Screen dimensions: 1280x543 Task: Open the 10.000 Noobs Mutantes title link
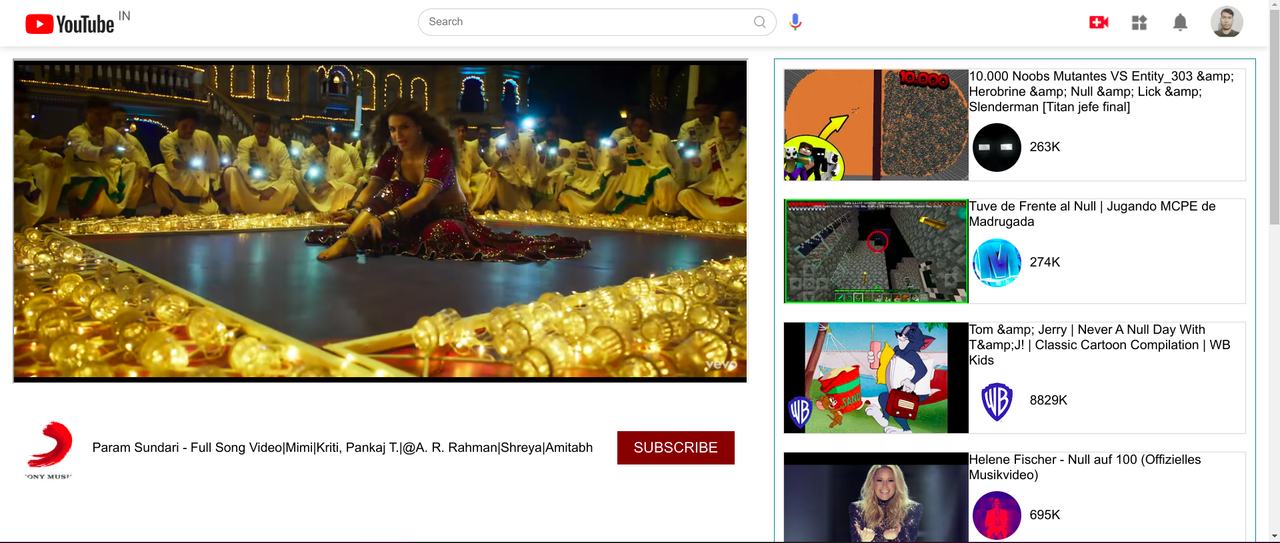[x=1101, y=91]
